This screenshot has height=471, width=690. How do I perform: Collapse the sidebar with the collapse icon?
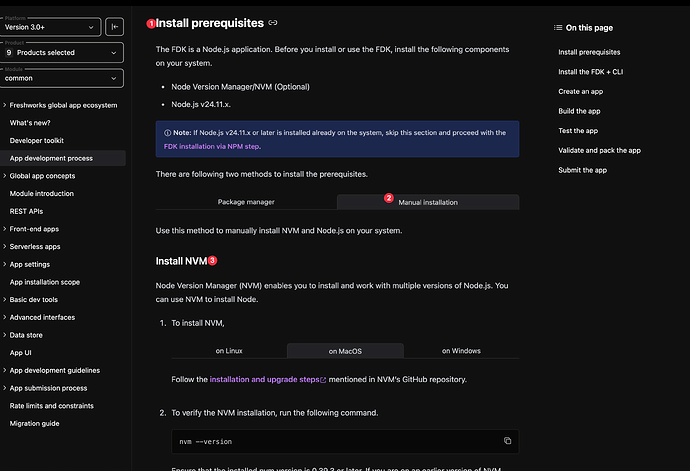(x=116, y=27)
